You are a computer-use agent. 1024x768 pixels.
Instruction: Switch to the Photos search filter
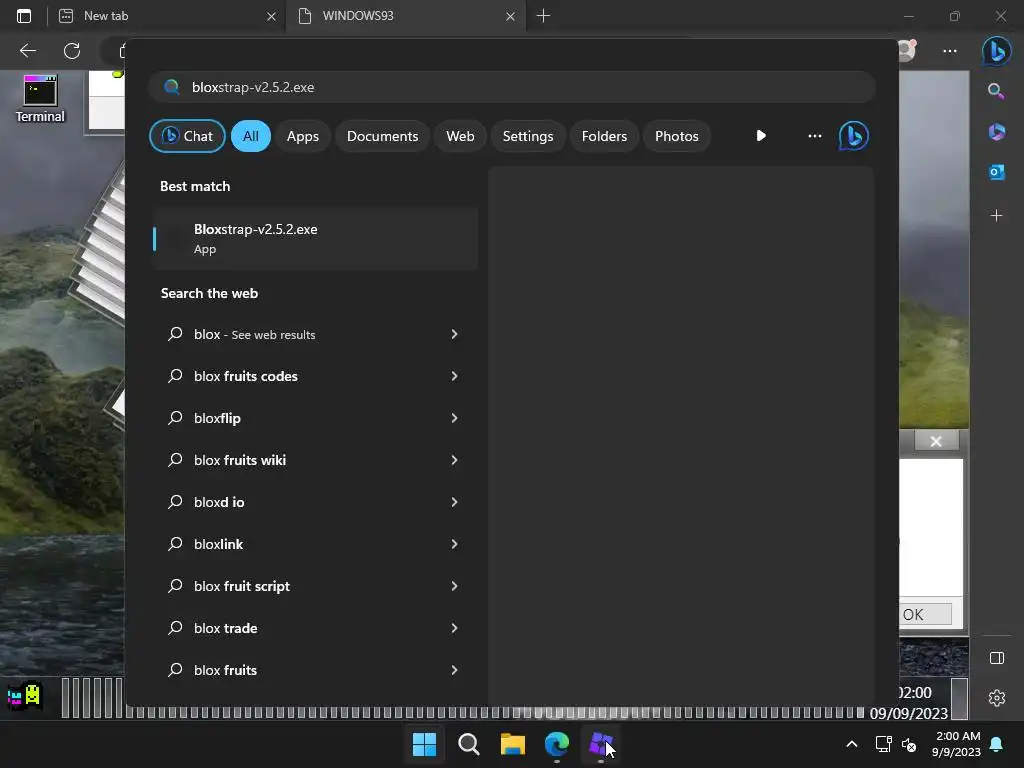(x=677, y=136)
